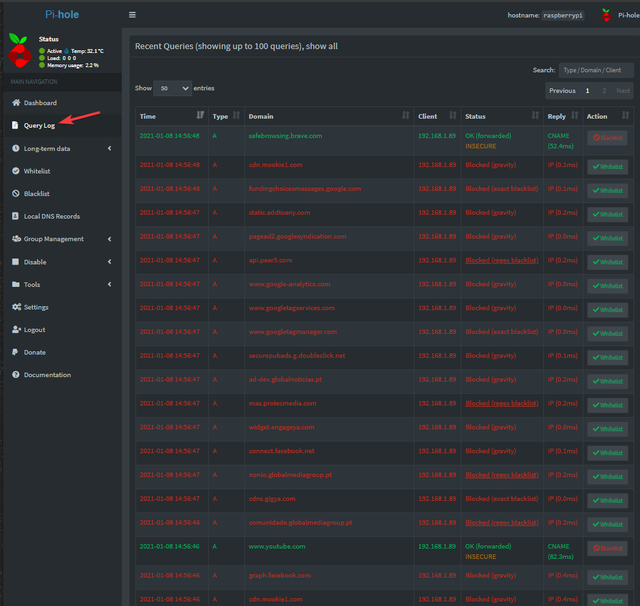Click hostname raspberrypi in header
Image resolution: width=640 pixels, height=606 pixels.
point(563,16)
